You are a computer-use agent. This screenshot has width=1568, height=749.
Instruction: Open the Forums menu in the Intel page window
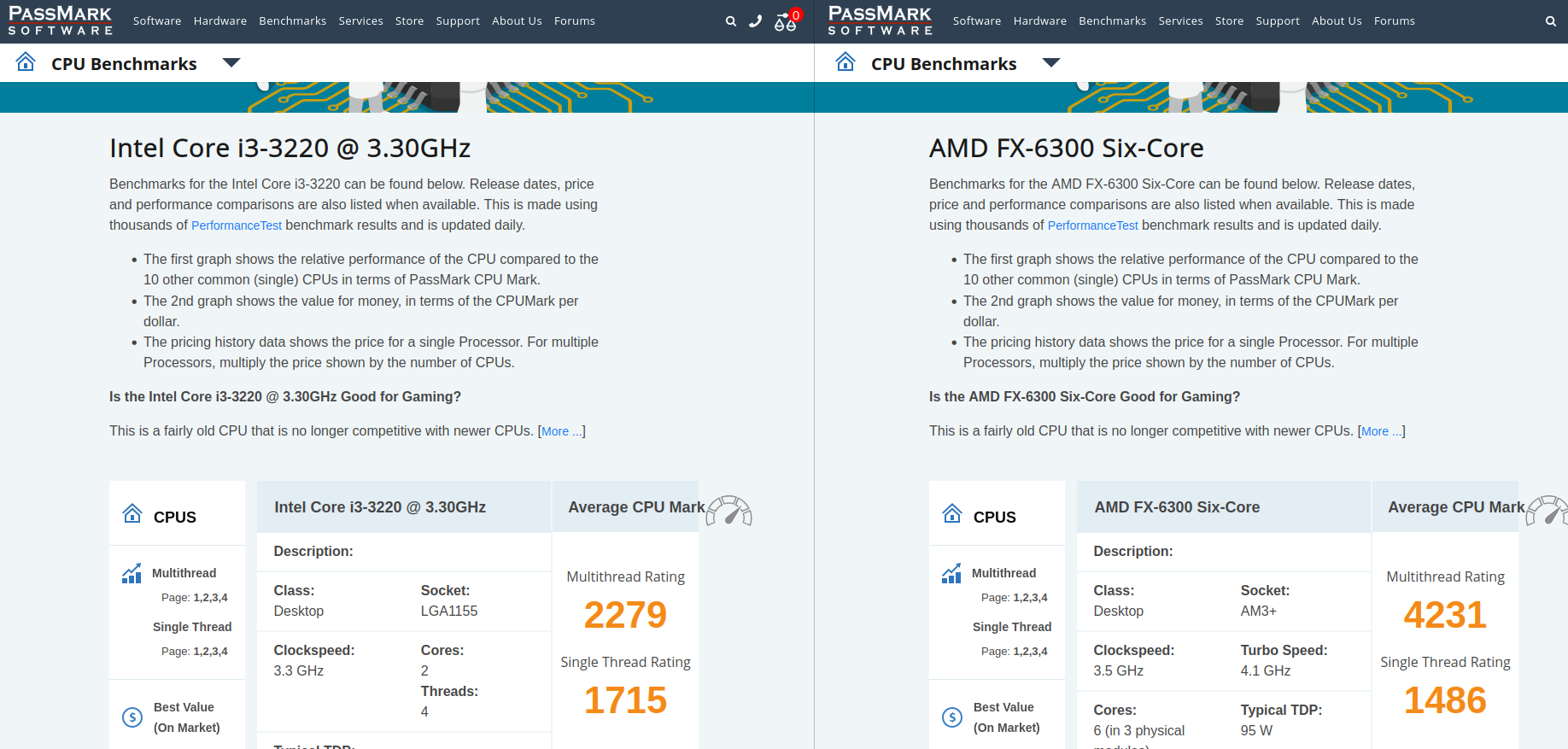(575, 21)
